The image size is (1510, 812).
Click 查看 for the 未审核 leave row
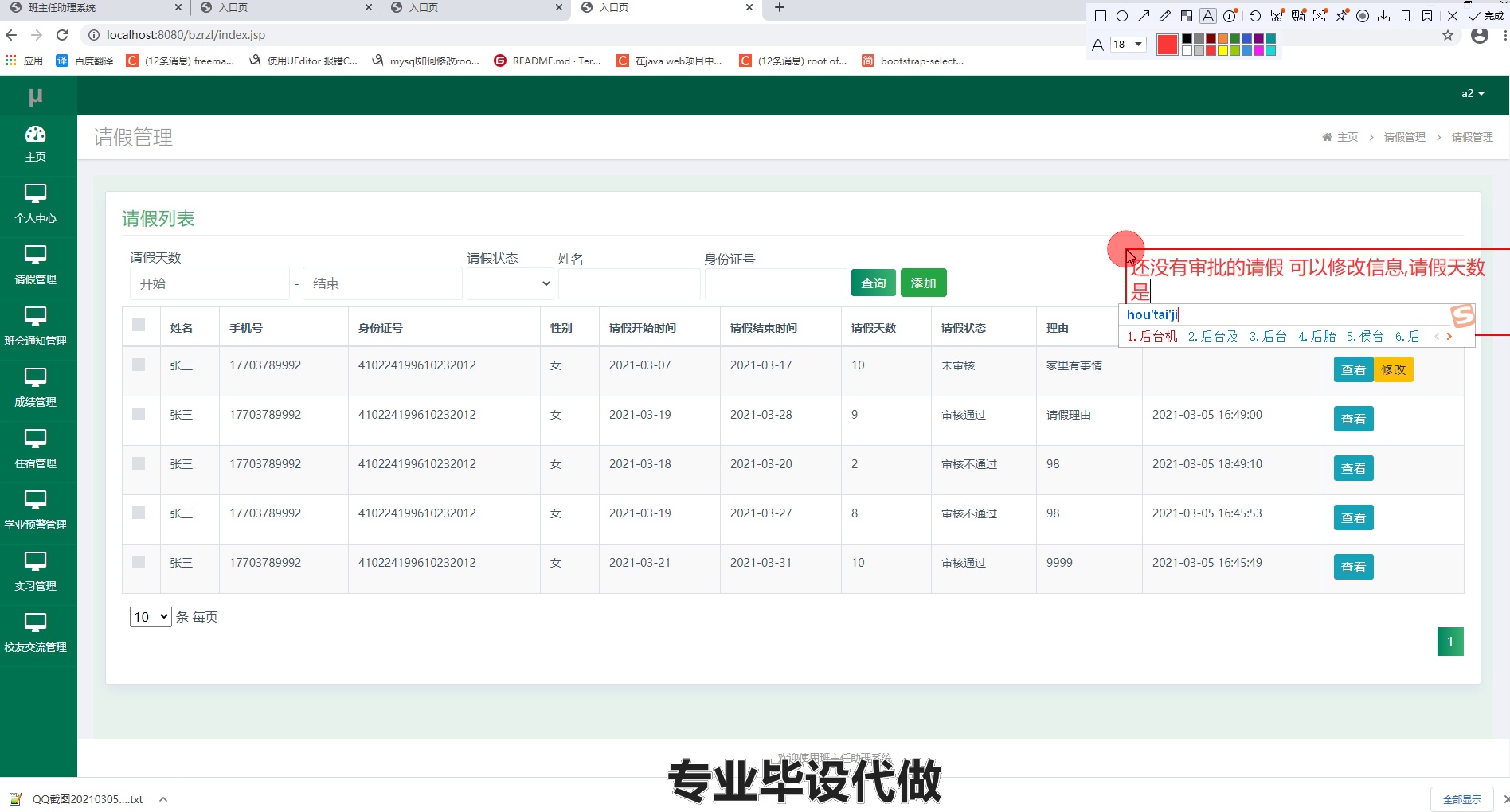tap(1353, 369)
